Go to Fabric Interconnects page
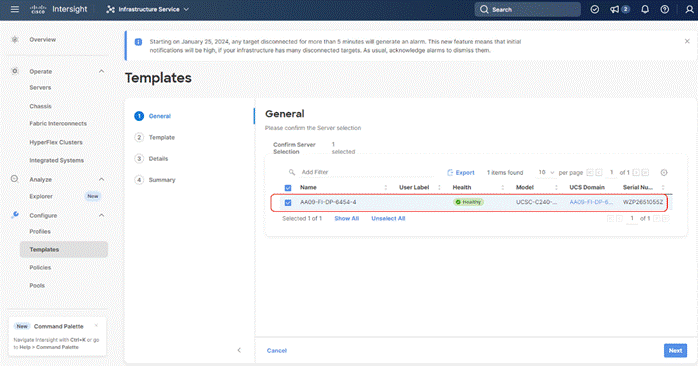The image size is (698, 366). pos(58,123)
